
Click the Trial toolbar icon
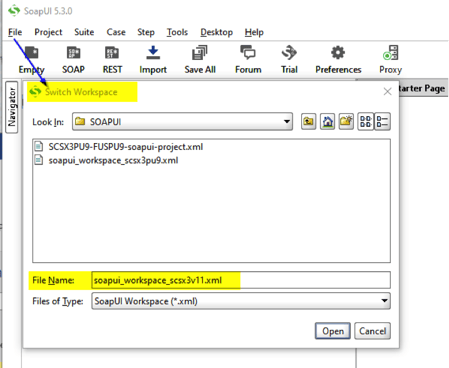coord(289,53)
